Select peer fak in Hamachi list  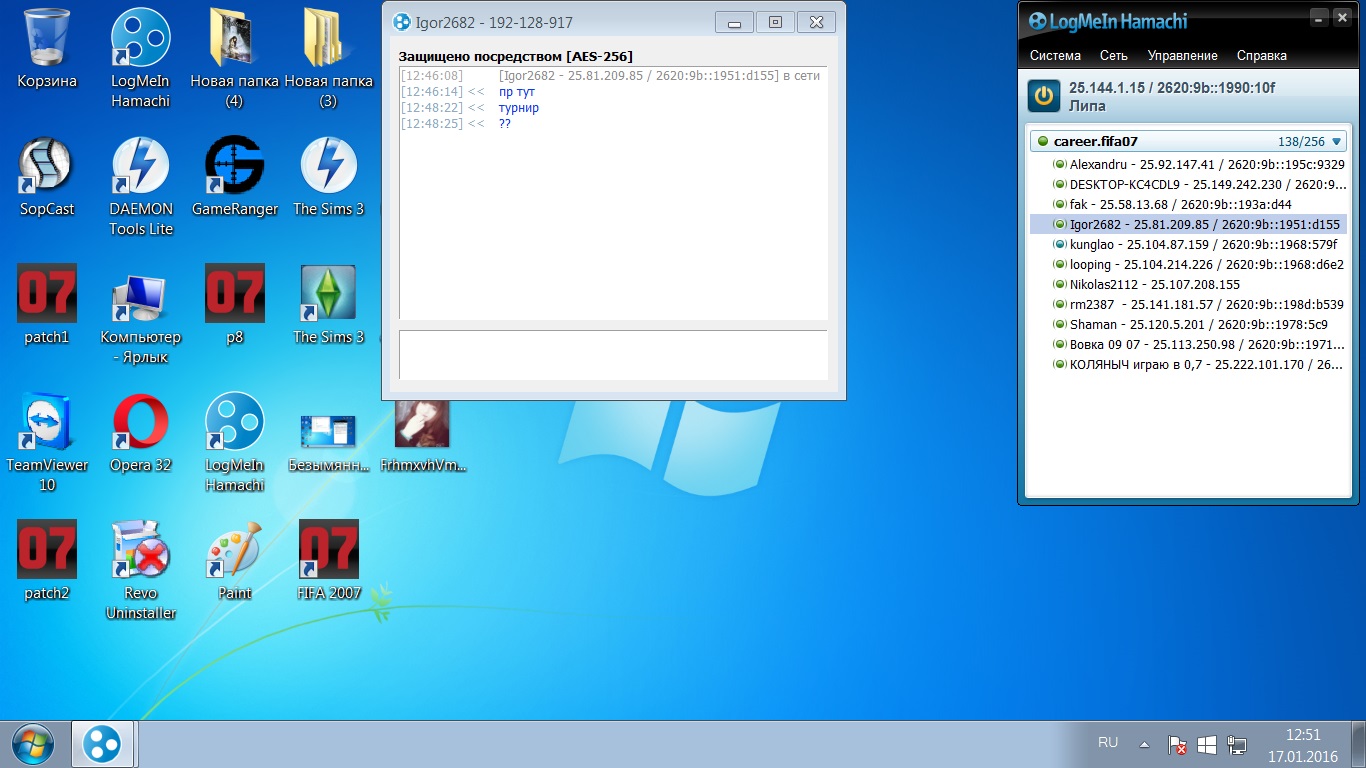[x=1189, y=204]
